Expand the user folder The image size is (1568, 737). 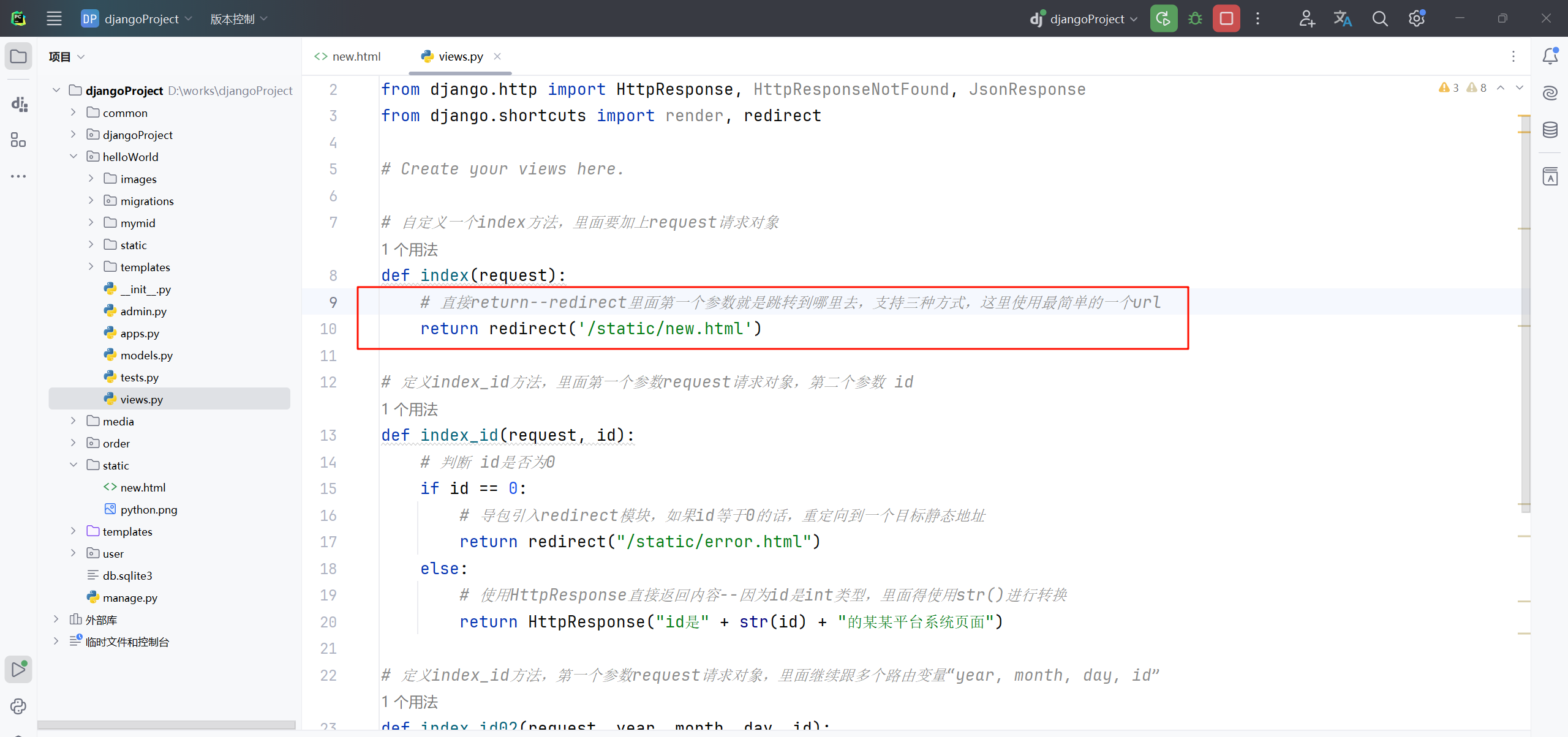pos(73,553)
